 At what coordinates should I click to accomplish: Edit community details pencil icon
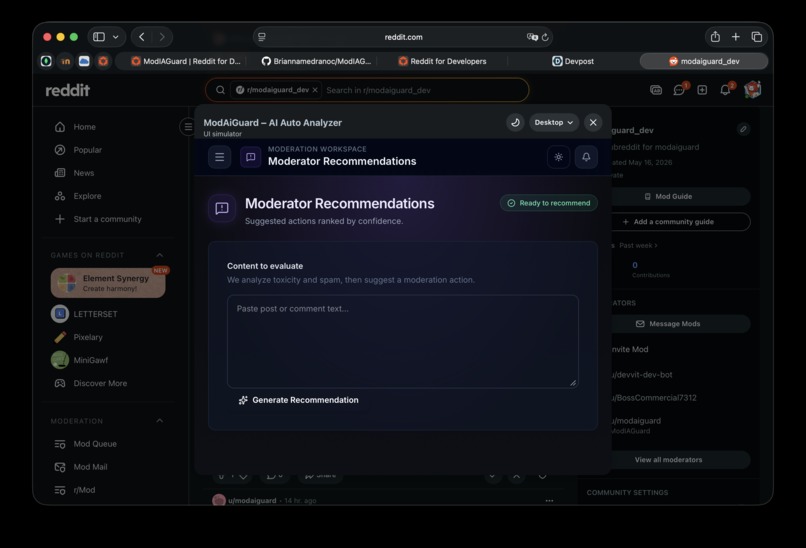(743, 129)
